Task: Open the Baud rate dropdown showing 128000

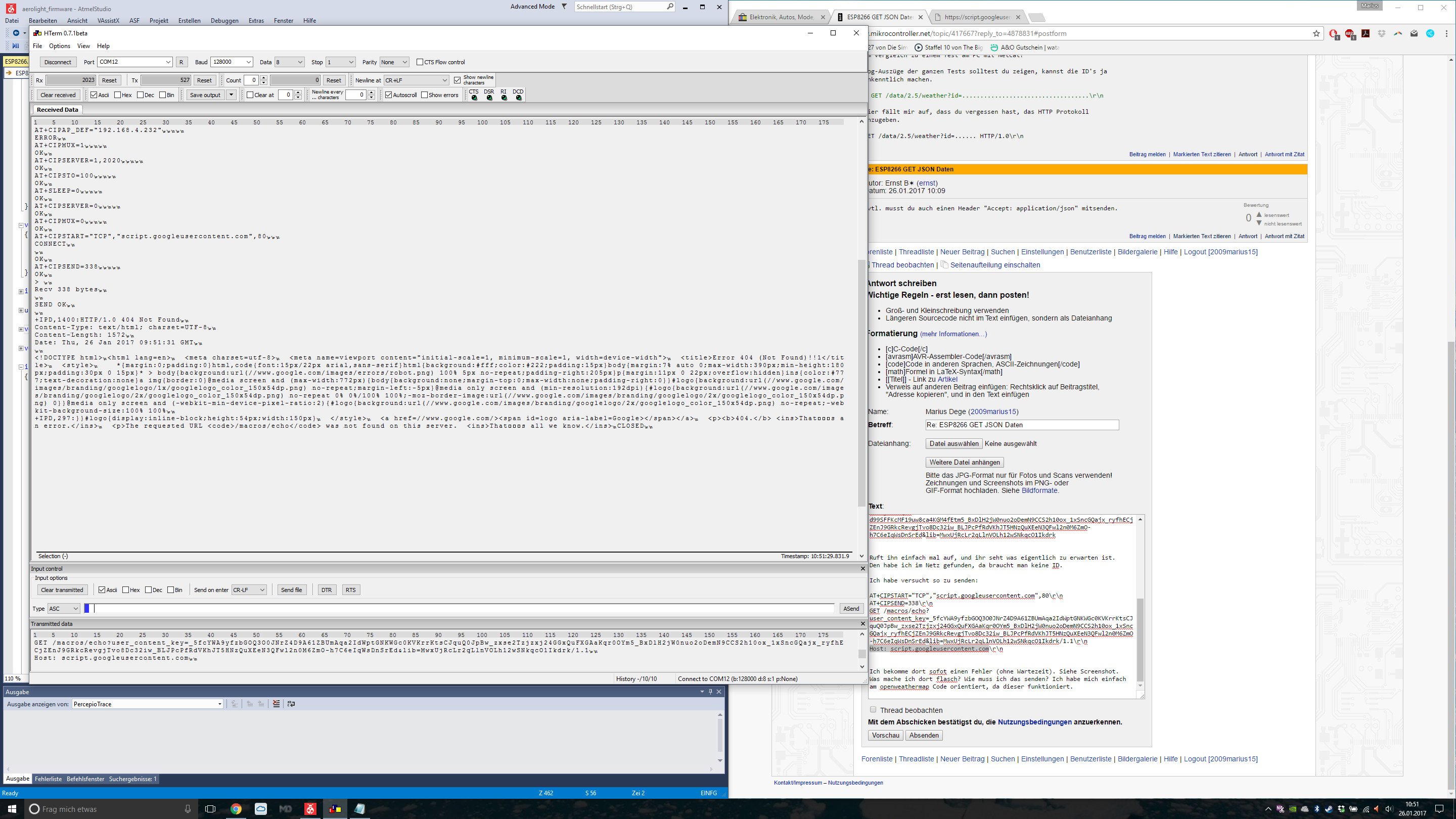Action: [232, 62]
